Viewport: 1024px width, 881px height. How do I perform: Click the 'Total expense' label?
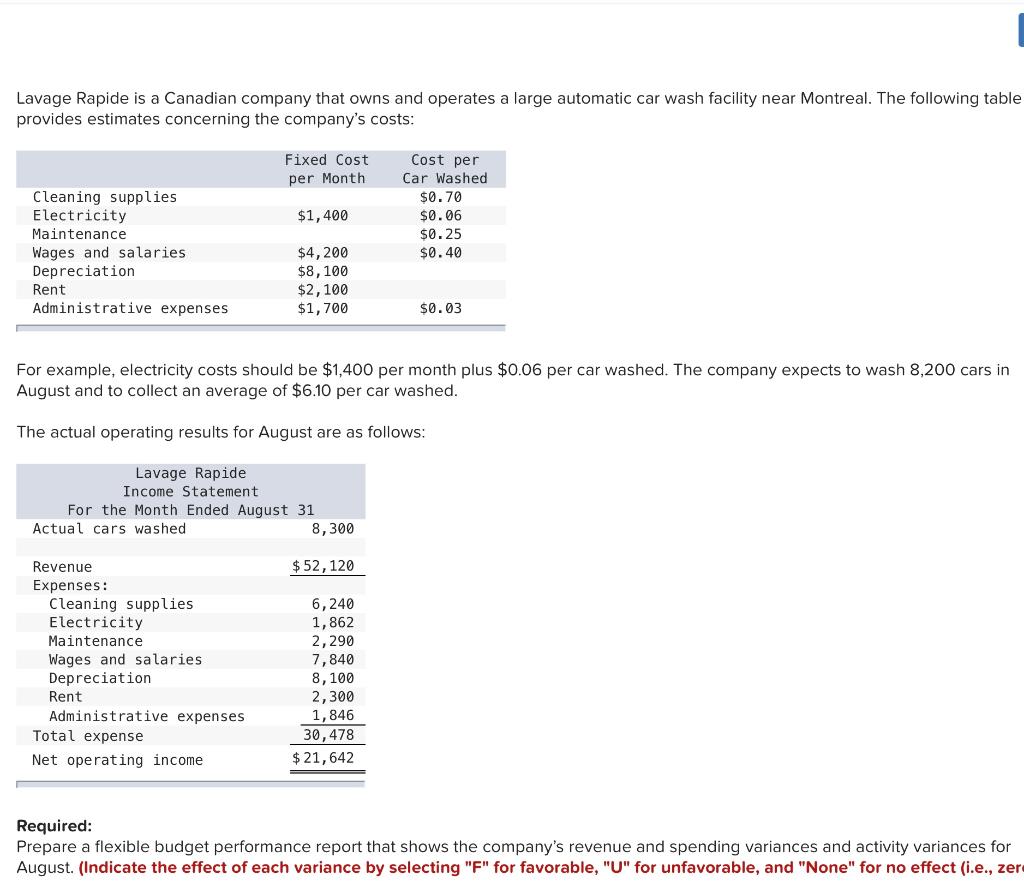click(x=88, y=736)
